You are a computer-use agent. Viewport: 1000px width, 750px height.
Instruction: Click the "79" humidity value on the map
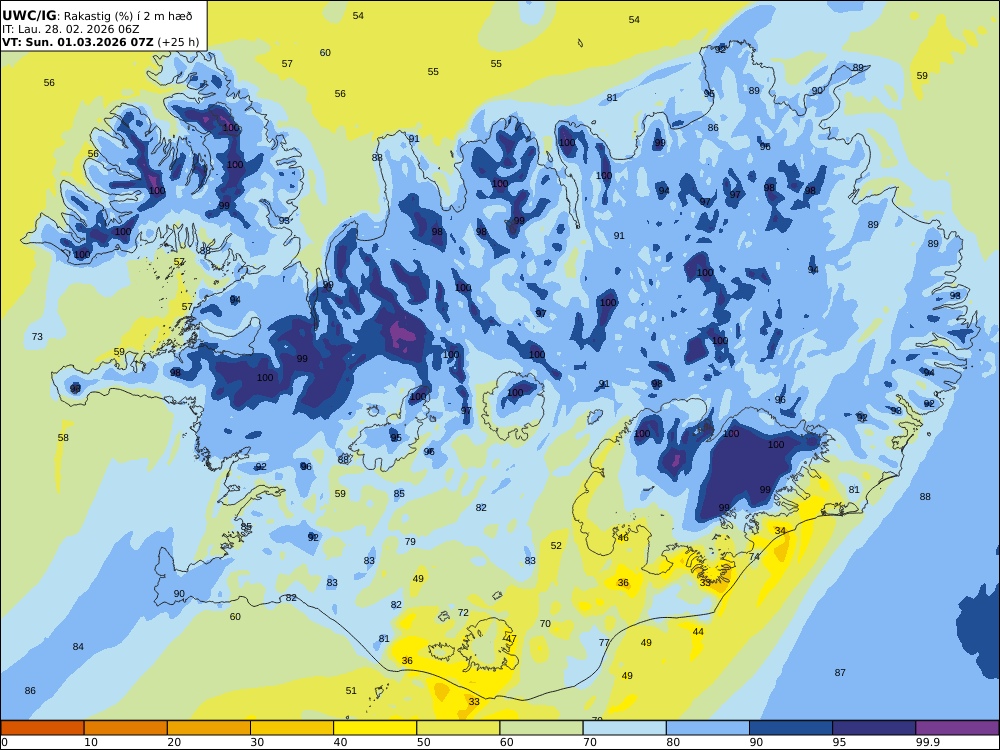tap(410, 541)
